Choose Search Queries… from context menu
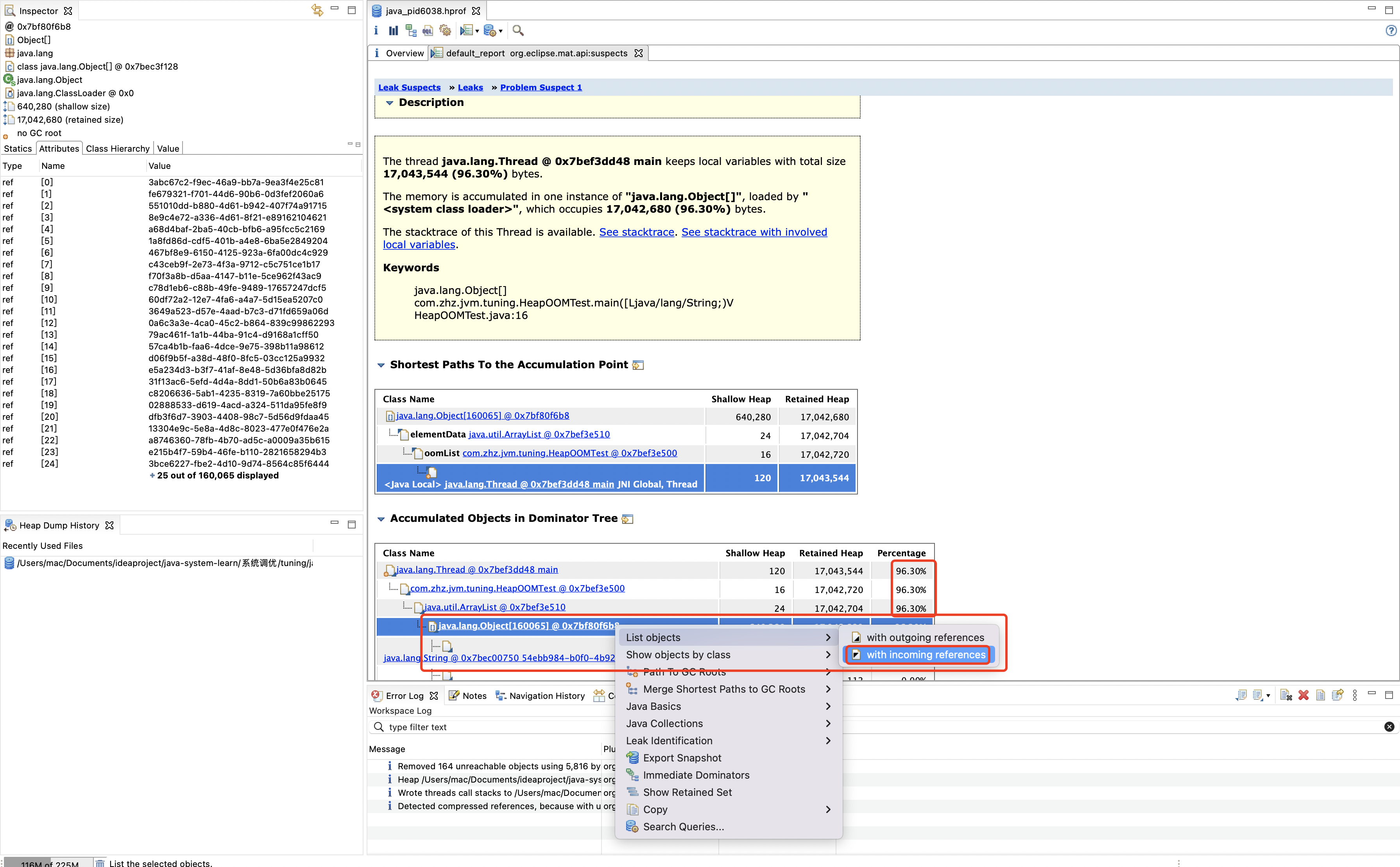The width and height of the screenshot is (1400, 867). [x=728, y=826]
